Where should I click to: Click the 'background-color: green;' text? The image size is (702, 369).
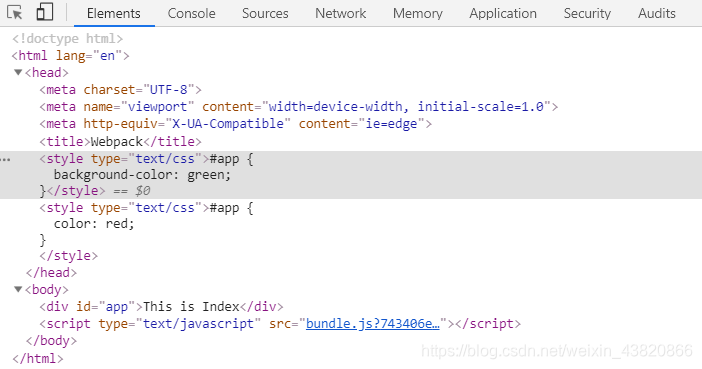(142, 175)
